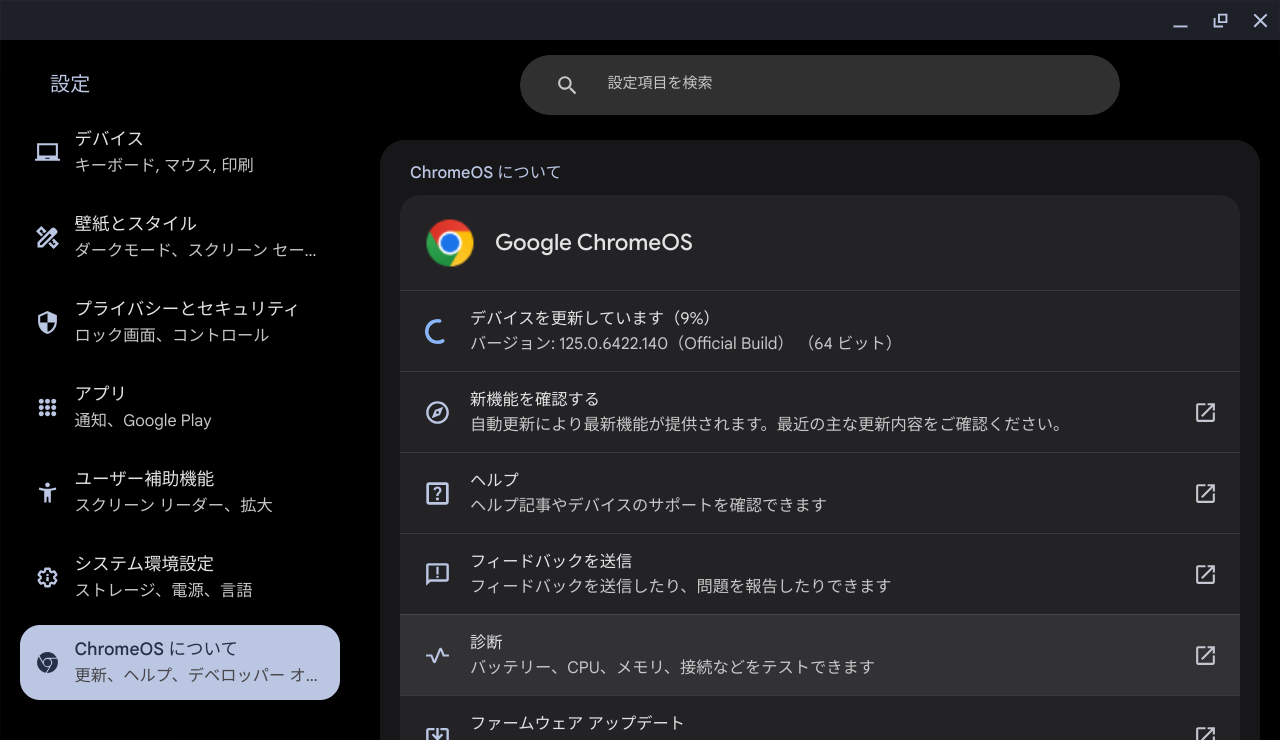The image size is (1280, 740).
Task: Click the Google Chrome logo icon
Action: pyautogui.click(x=449, y=242)
